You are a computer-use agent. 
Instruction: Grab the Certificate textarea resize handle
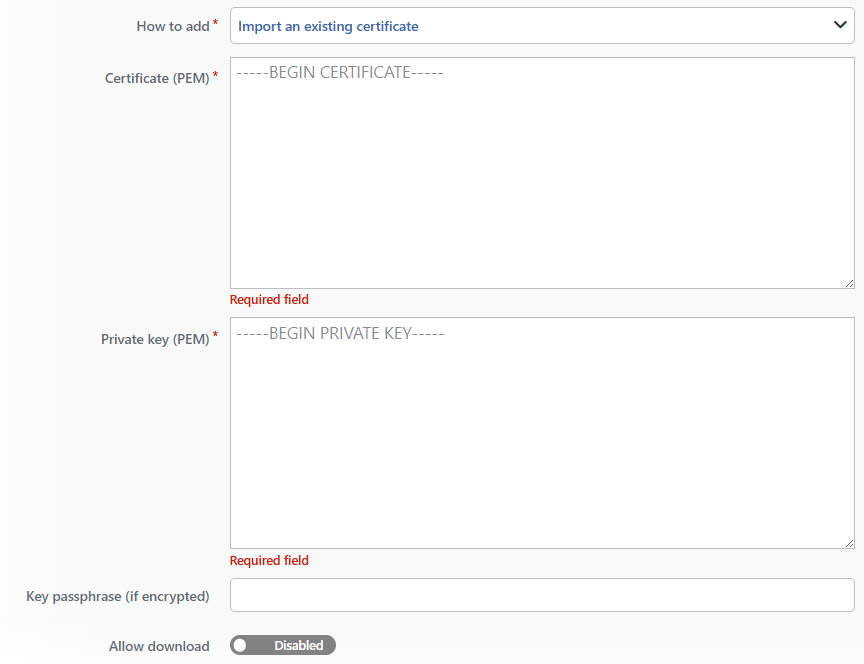pyautogui.click(x=849, y=283)
